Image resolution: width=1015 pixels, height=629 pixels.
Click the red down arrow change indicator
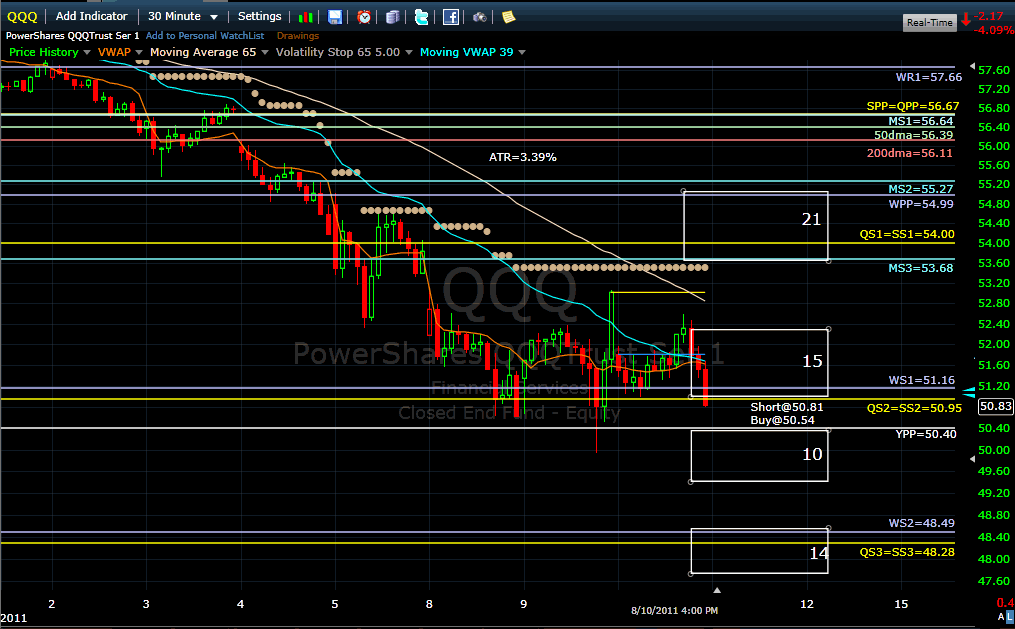tap(966, 19)
